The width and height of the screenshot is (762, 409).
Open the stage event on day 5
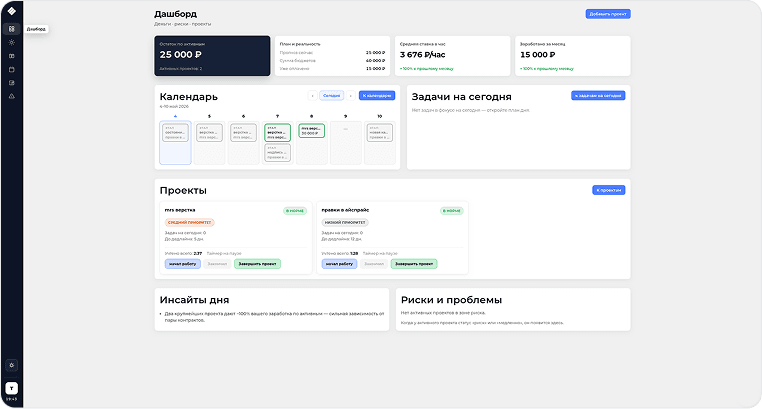click(x=209, y=133)
